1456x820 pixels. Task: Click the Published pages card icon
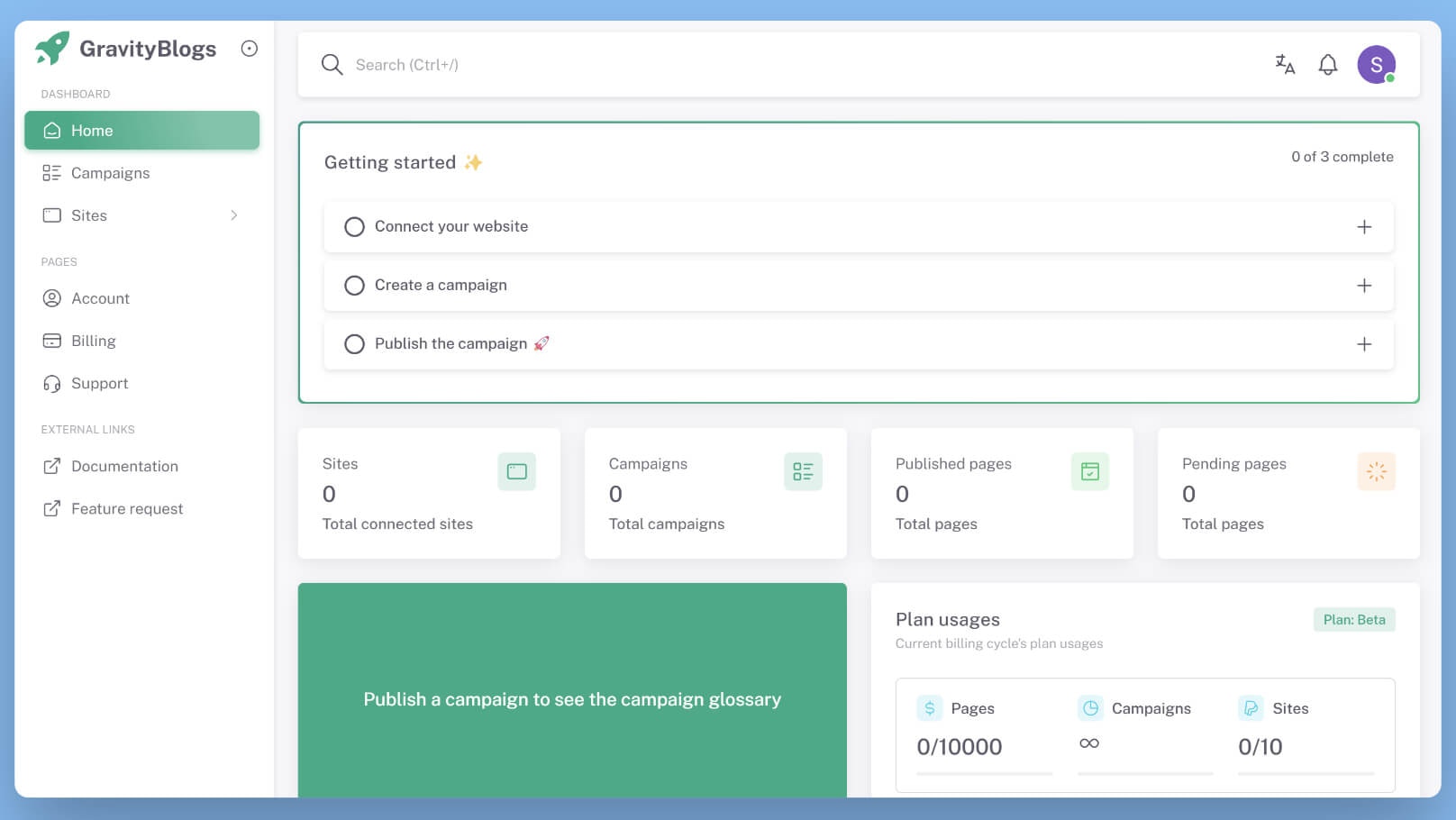[x=1090, y=470]
